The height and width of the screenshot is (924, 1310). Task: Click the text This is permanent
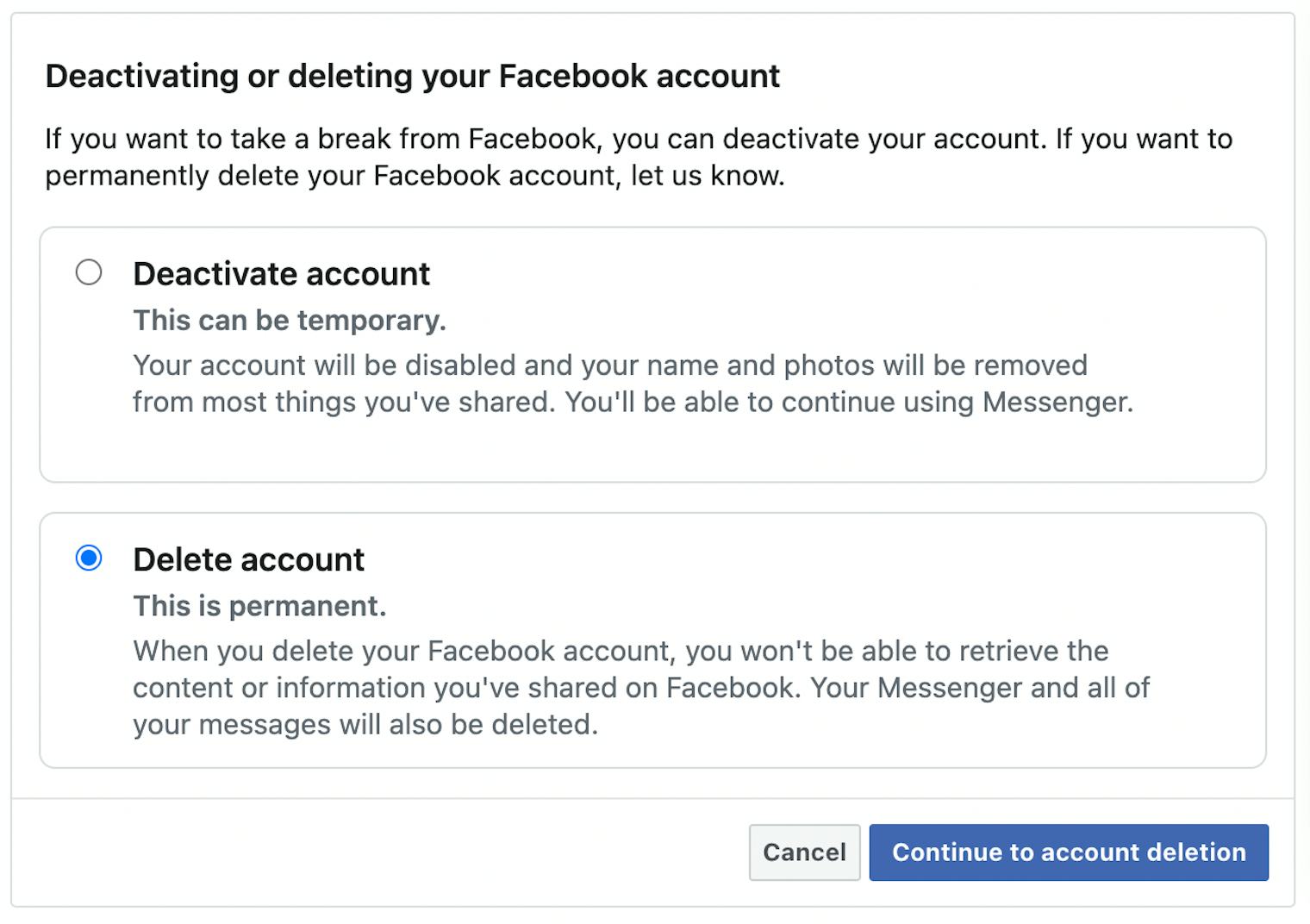(x=259, y=606)
